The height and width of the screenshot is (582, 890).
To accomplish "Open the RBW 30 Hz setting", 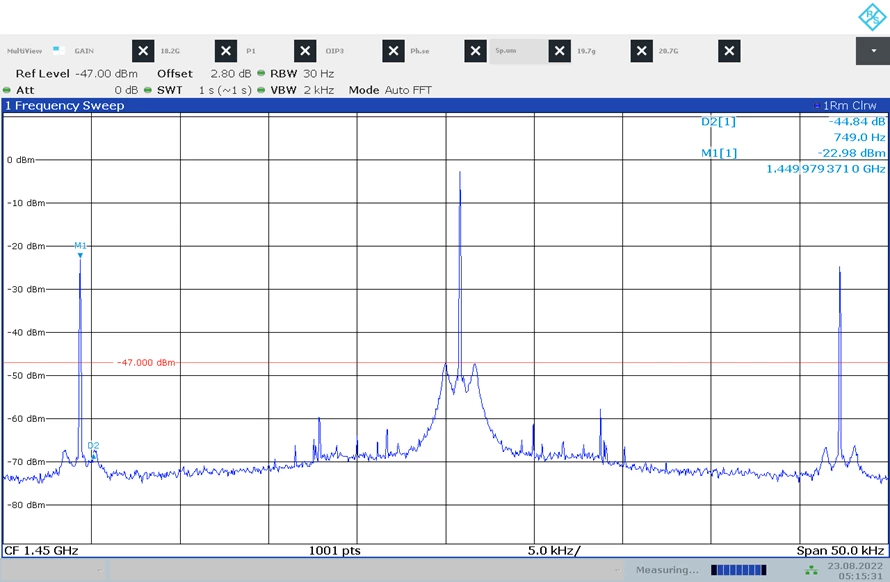I will [x=302, y=74].
